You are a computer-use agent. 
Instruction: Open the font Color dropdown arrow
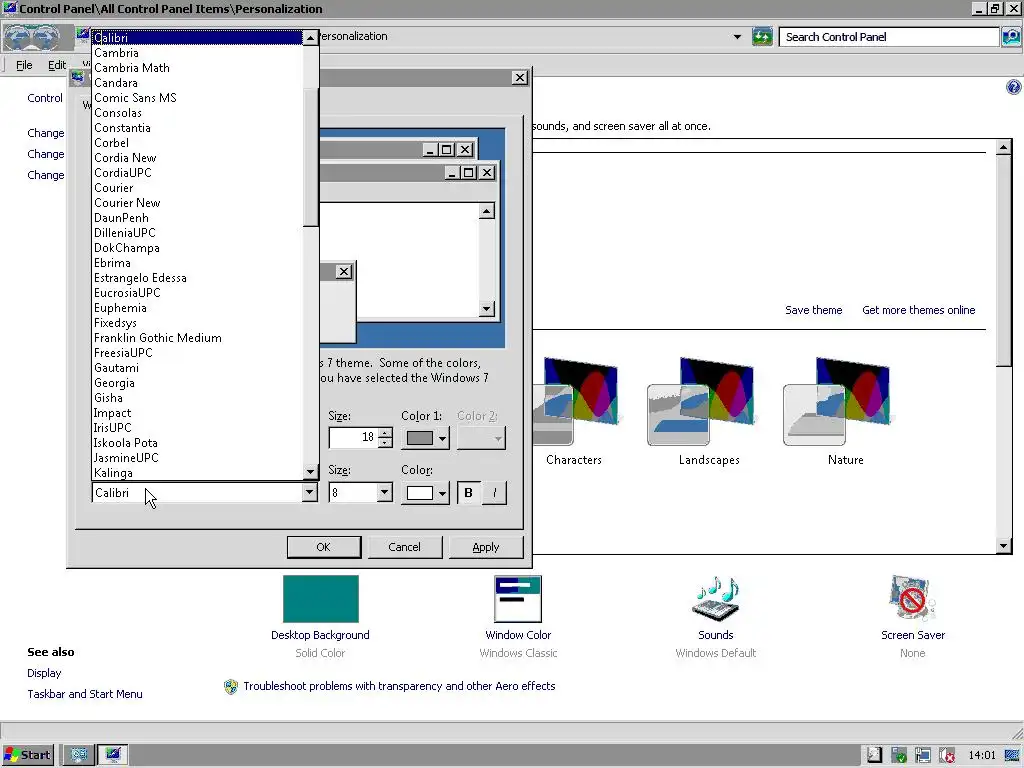[442, 493]
